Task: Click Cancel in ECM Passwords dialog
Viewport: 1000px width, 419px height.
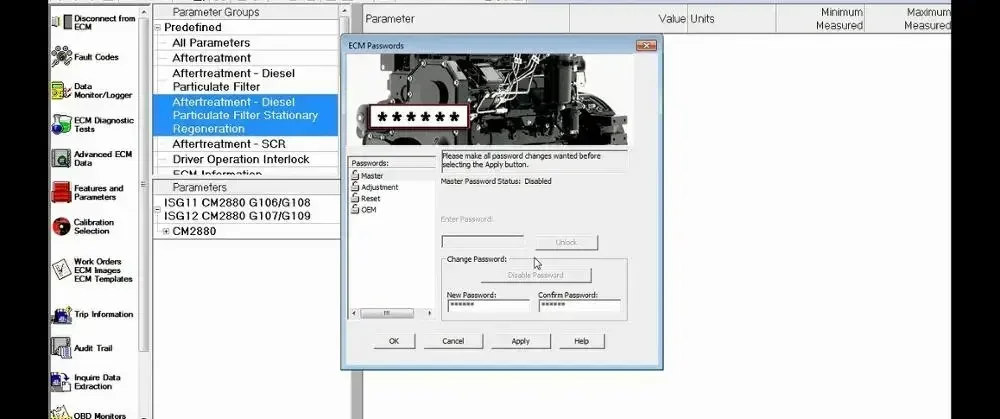Action: 453,341
